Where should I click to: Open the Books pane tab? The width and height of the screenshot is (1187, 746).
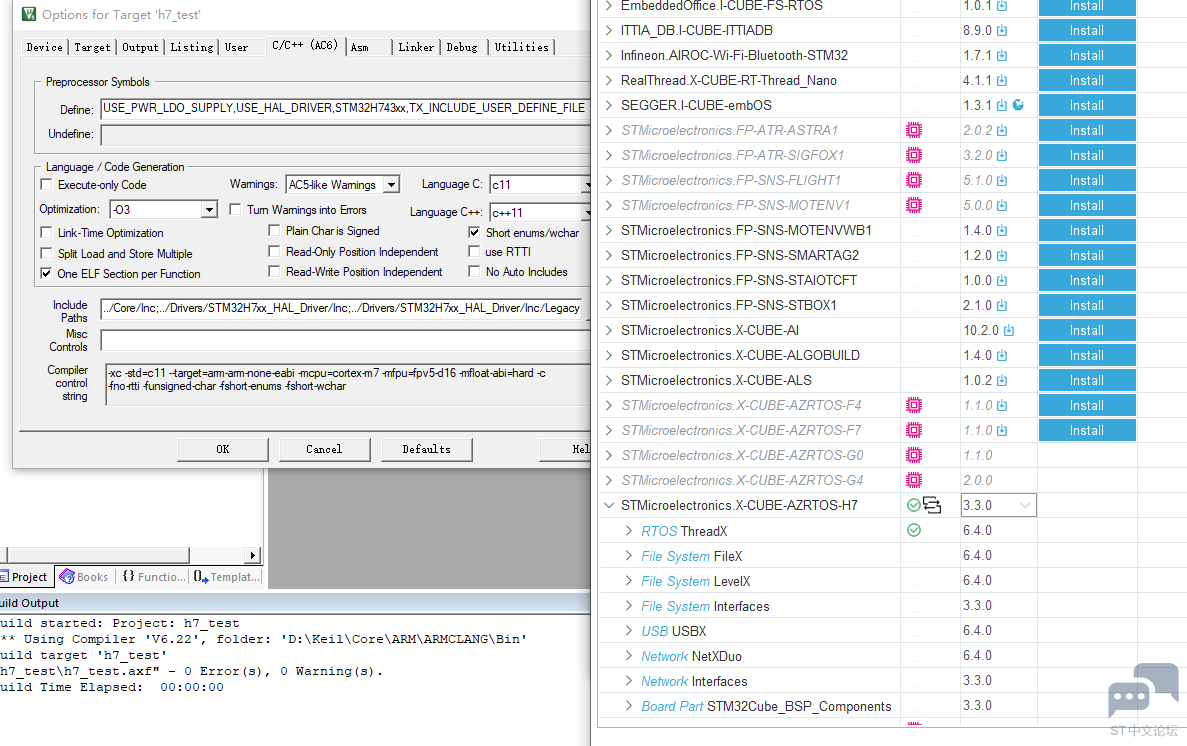coord(84,577)
